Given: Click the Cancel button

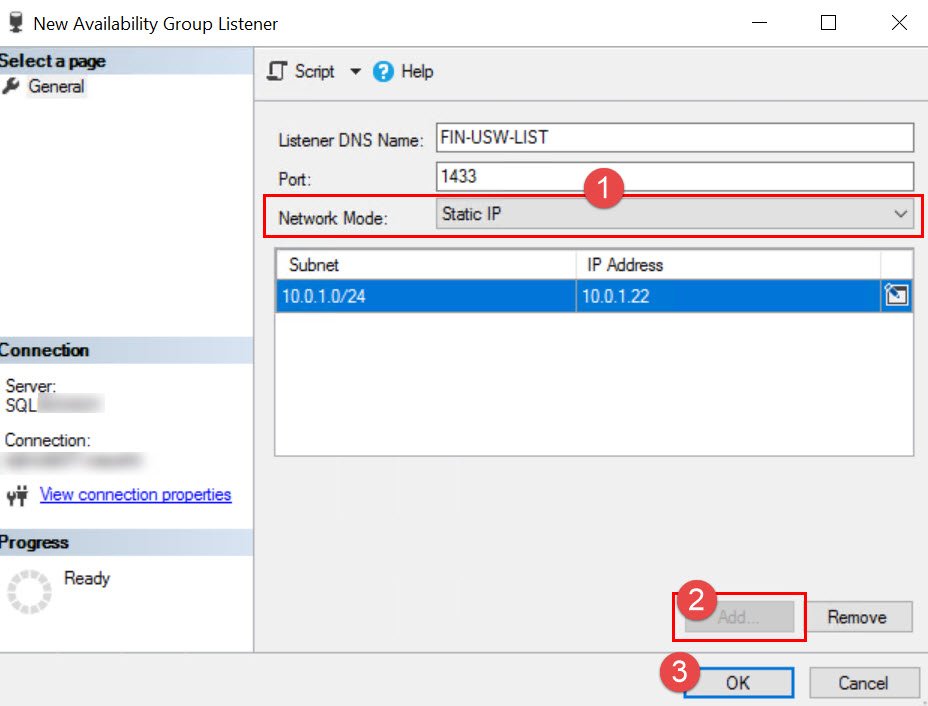Looking at the screenshot, I should (x=863, y=683).
